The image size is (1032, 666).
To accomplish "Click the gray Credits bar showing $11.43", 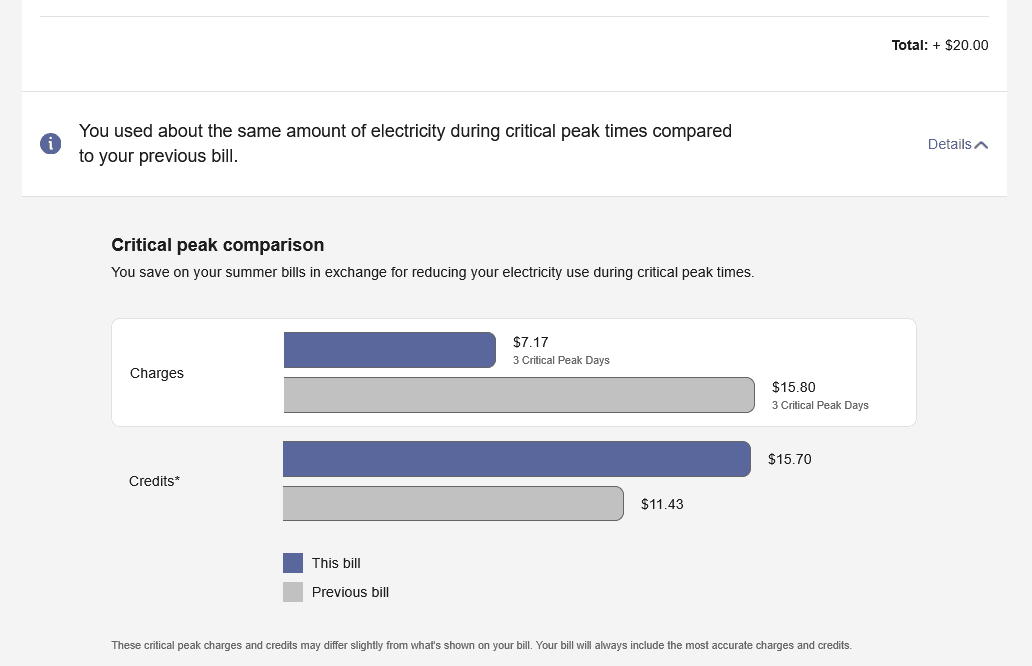I will click(453, 503).
